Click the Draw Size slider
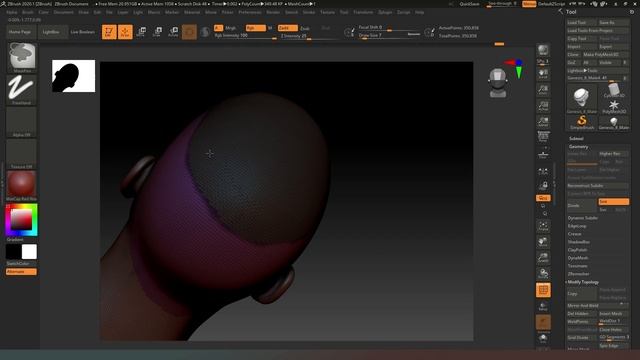Viewport: 640px width, 360px height. 389,36
